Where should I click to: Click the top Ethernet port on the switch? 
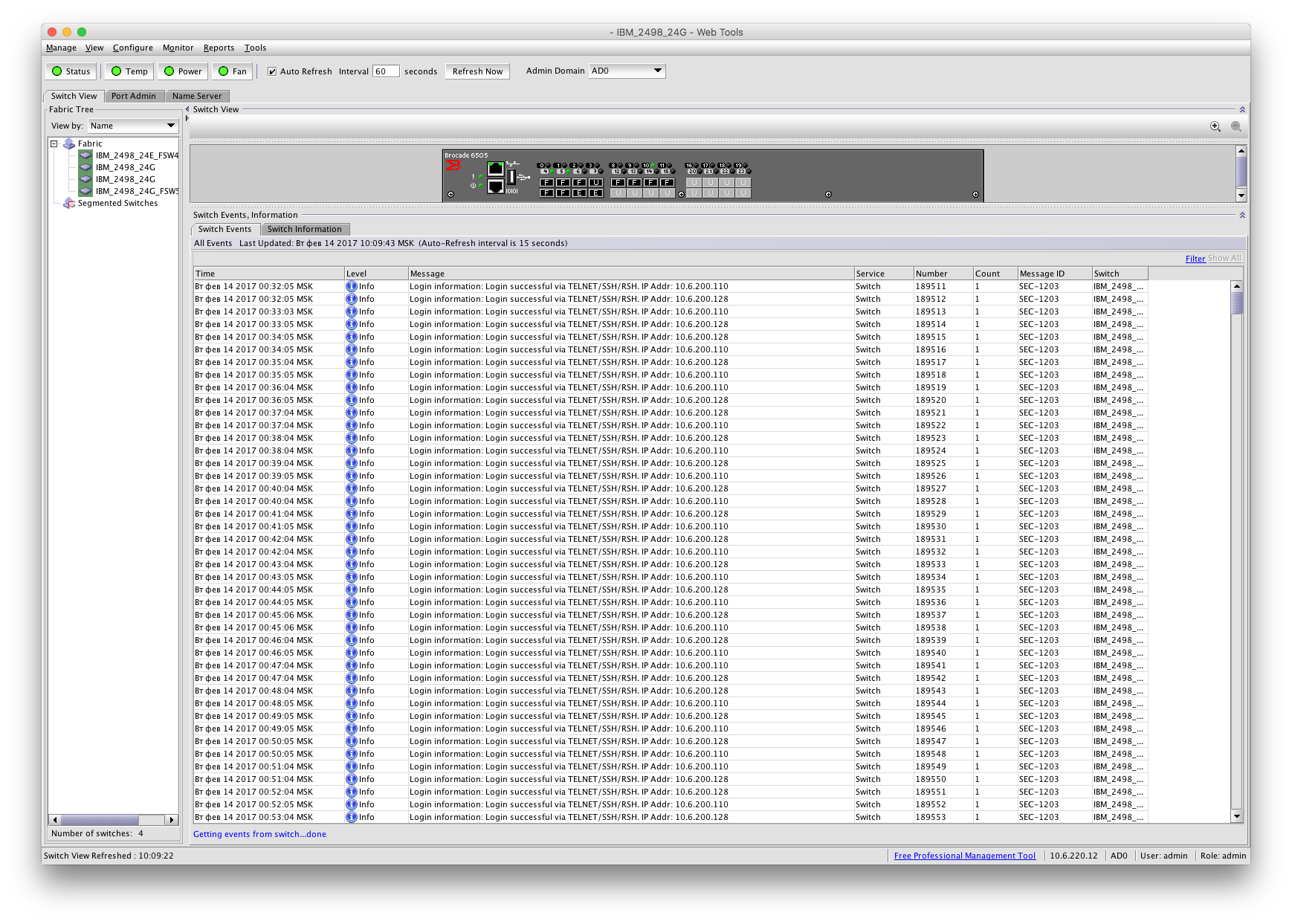click(x=496, y=169)
